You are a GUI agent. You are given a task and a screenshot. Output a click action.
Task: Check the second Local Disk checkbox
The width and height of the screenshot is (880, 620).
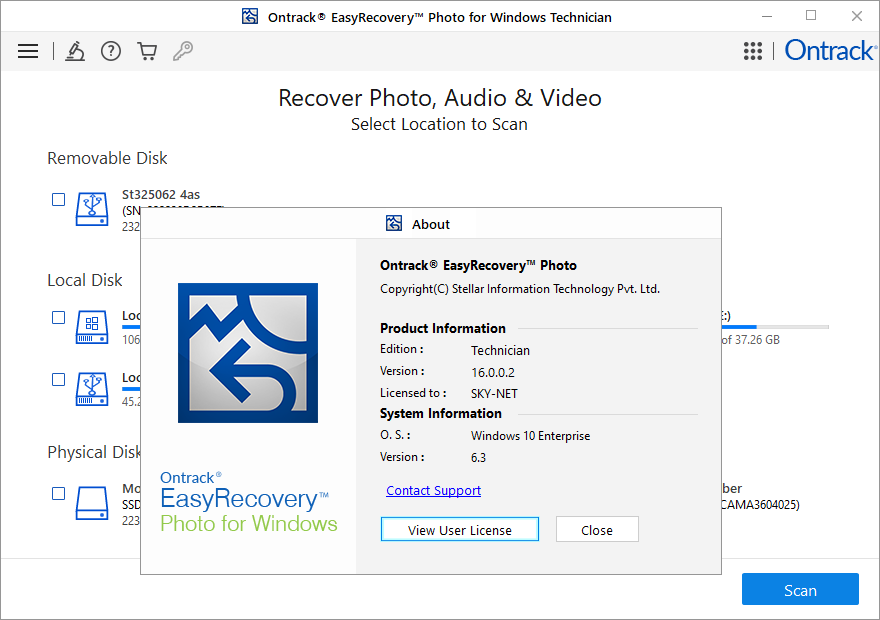[58, 379]
